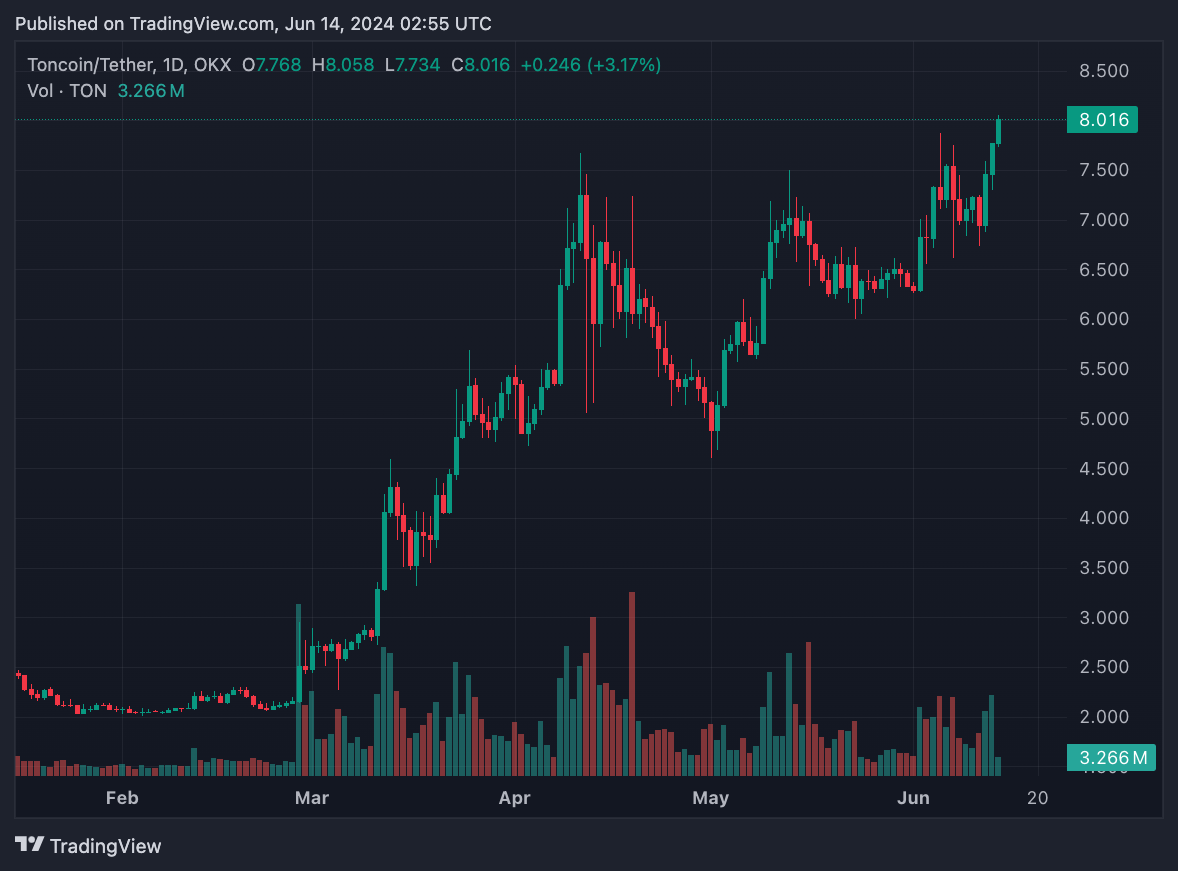Click the Jun label on time axis
This screenshot has width=1178, height=871.
point(914,797)
